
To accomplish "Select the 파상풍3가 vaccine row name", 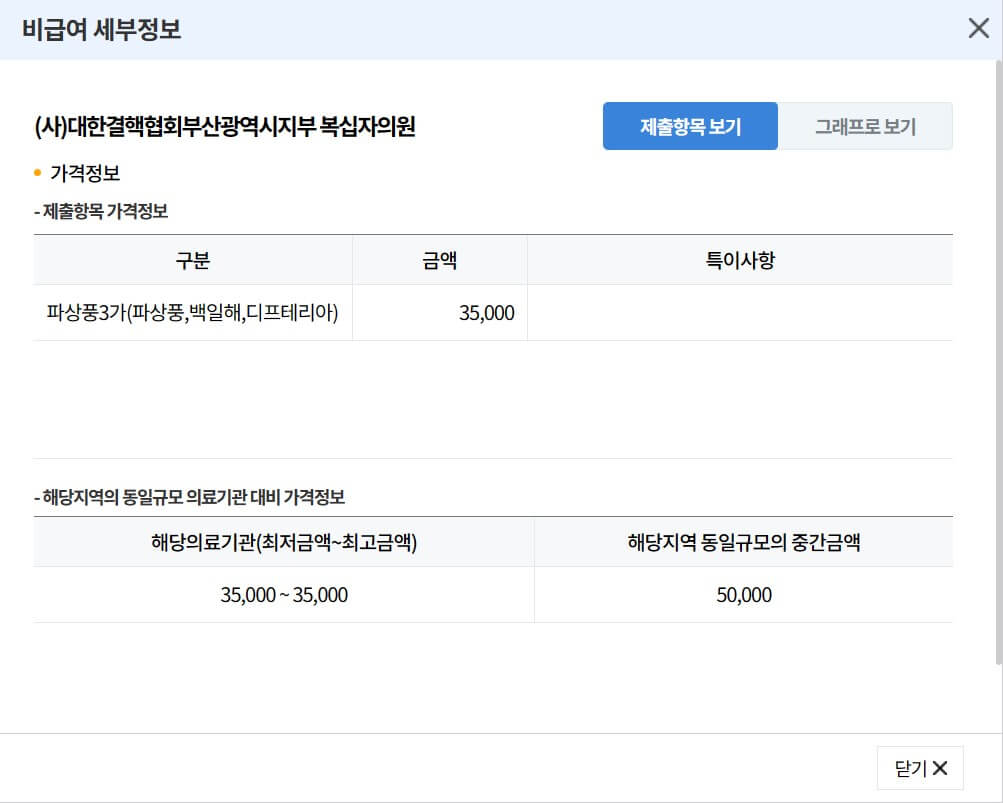I will click(x=193, y=313).
